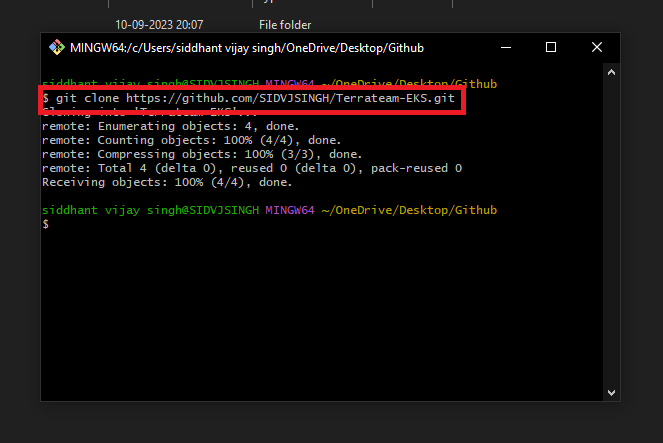Viewport: 663px width, 443px height.
Task: Click the terminal scrollbar down arrow
Action: (x=611, y=393)
